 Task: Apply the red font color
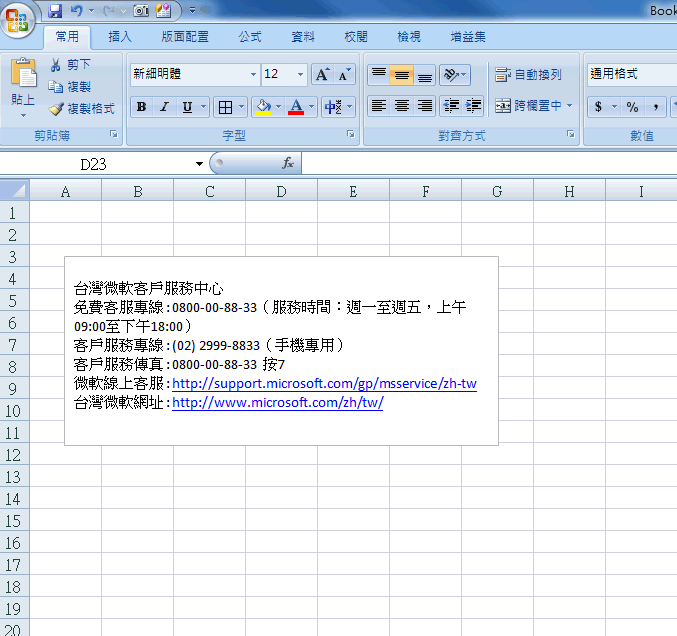pyautogui.click(x=296, y=107)
